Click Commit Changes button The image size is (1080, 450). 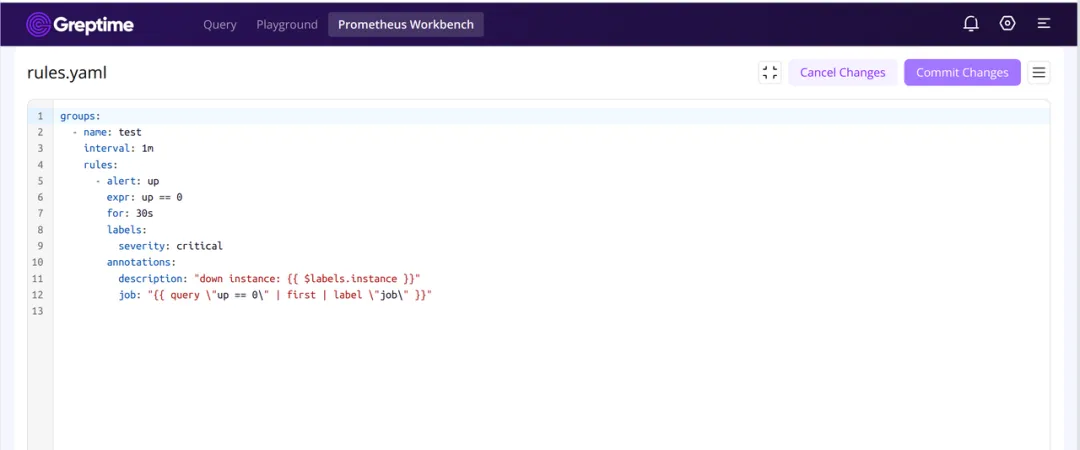click(962, 72)
